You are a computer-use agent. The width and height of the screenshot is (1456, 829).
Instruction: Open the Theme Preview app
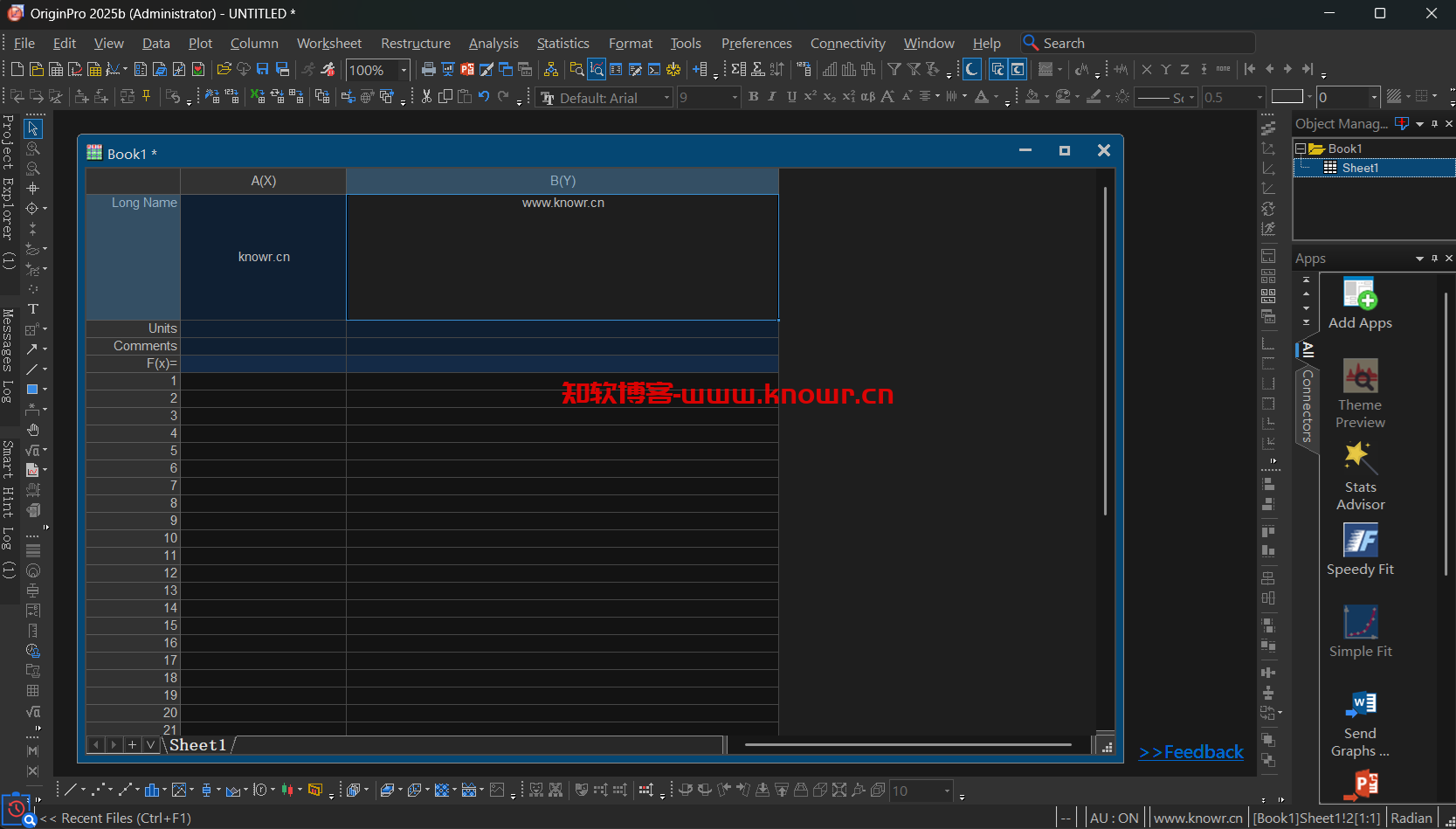coord(1360,394)
